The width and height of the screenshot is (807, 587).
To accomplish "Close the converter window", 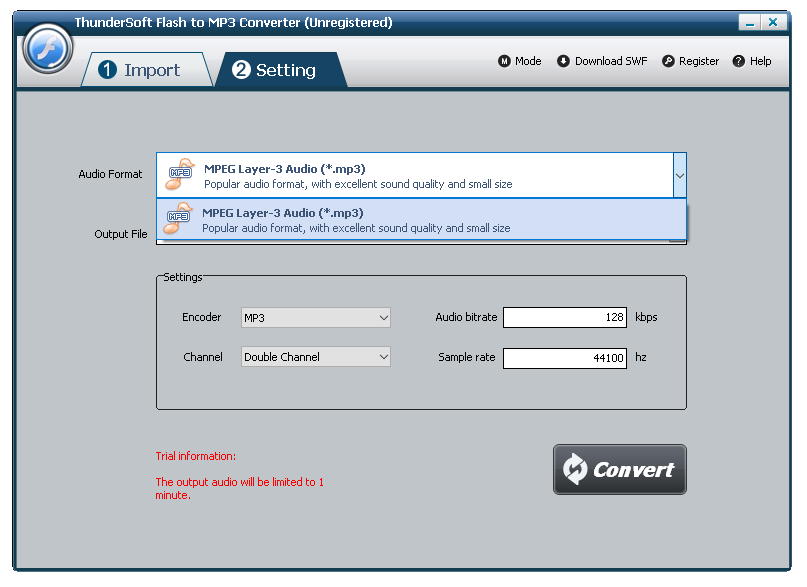I will pos(773,22).
